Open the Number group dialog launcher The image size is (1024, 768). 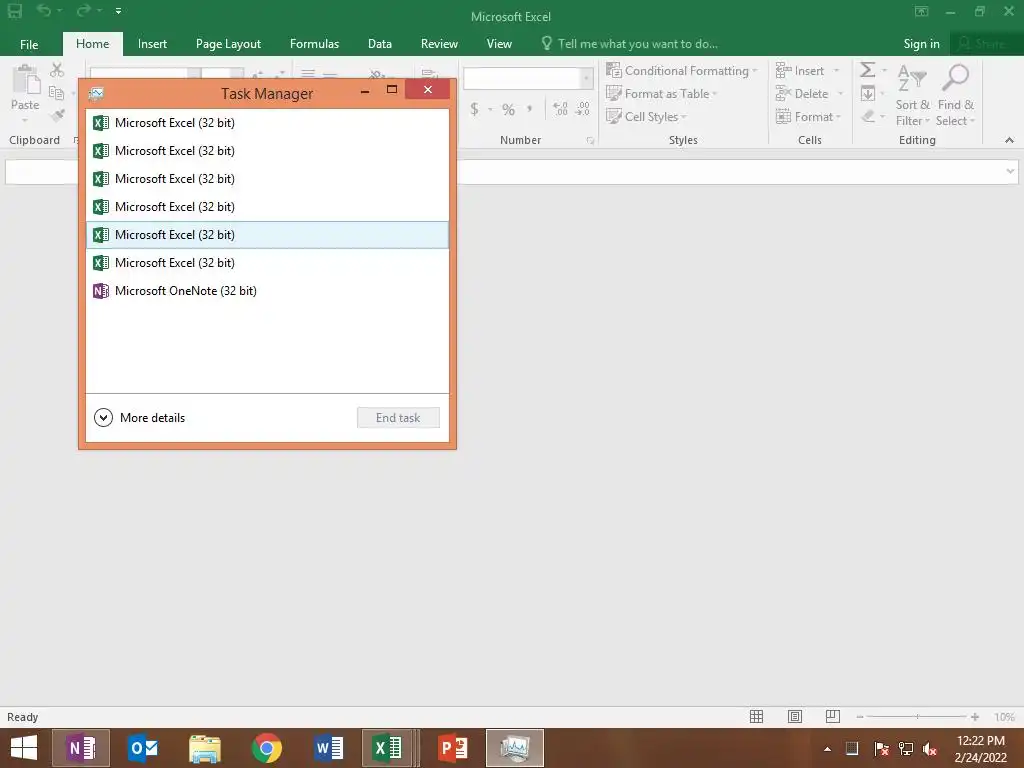point(590,140)
